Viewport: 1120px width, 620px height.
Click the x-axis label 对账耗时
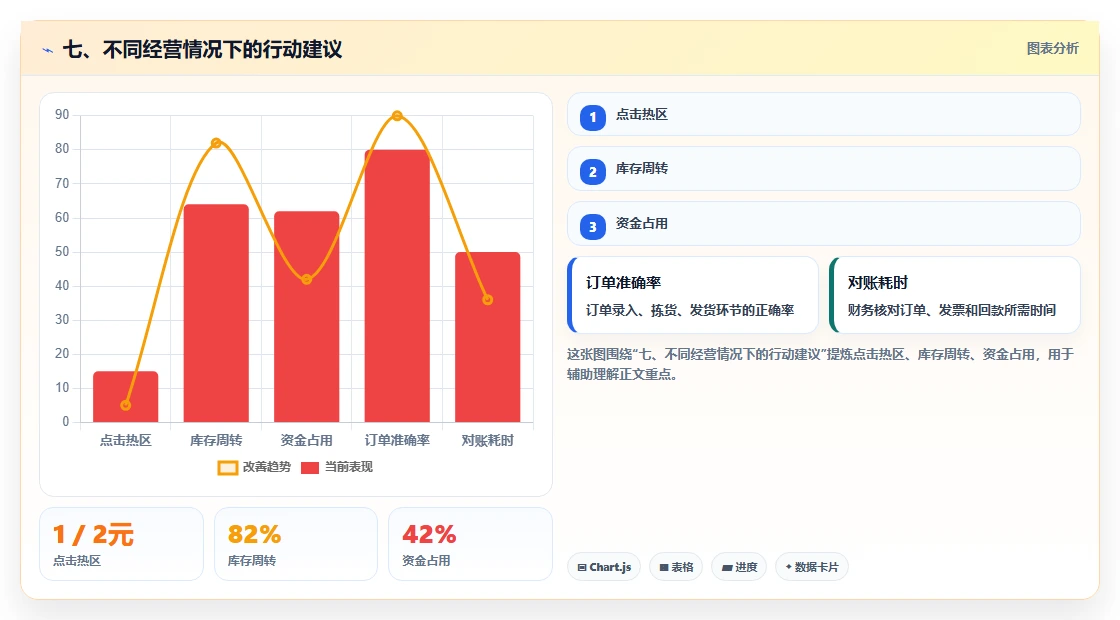(x=488, y=441)
